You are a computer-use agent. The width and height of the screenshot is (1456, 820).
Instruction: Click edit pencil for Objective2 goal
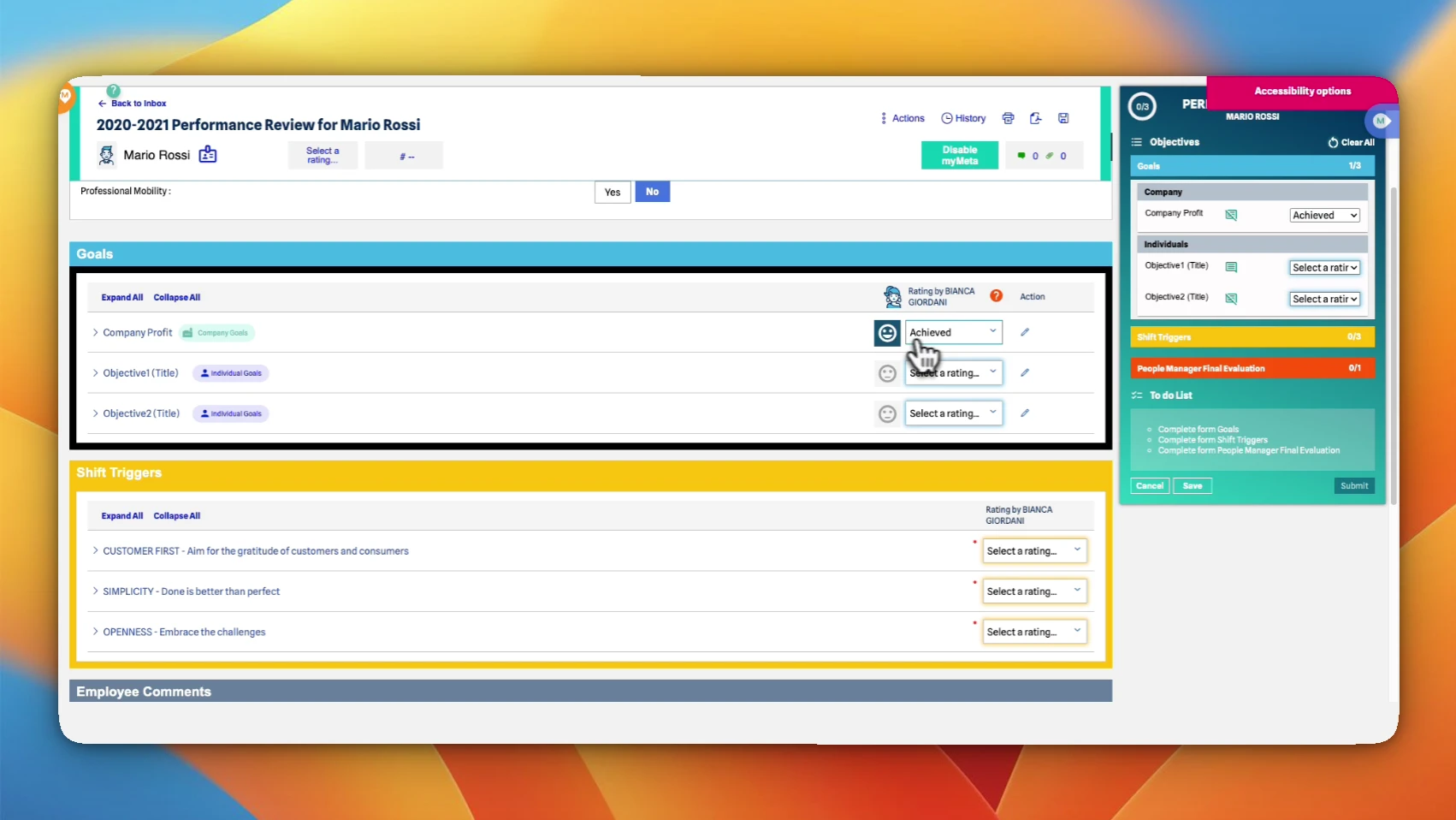[1025, 413]
